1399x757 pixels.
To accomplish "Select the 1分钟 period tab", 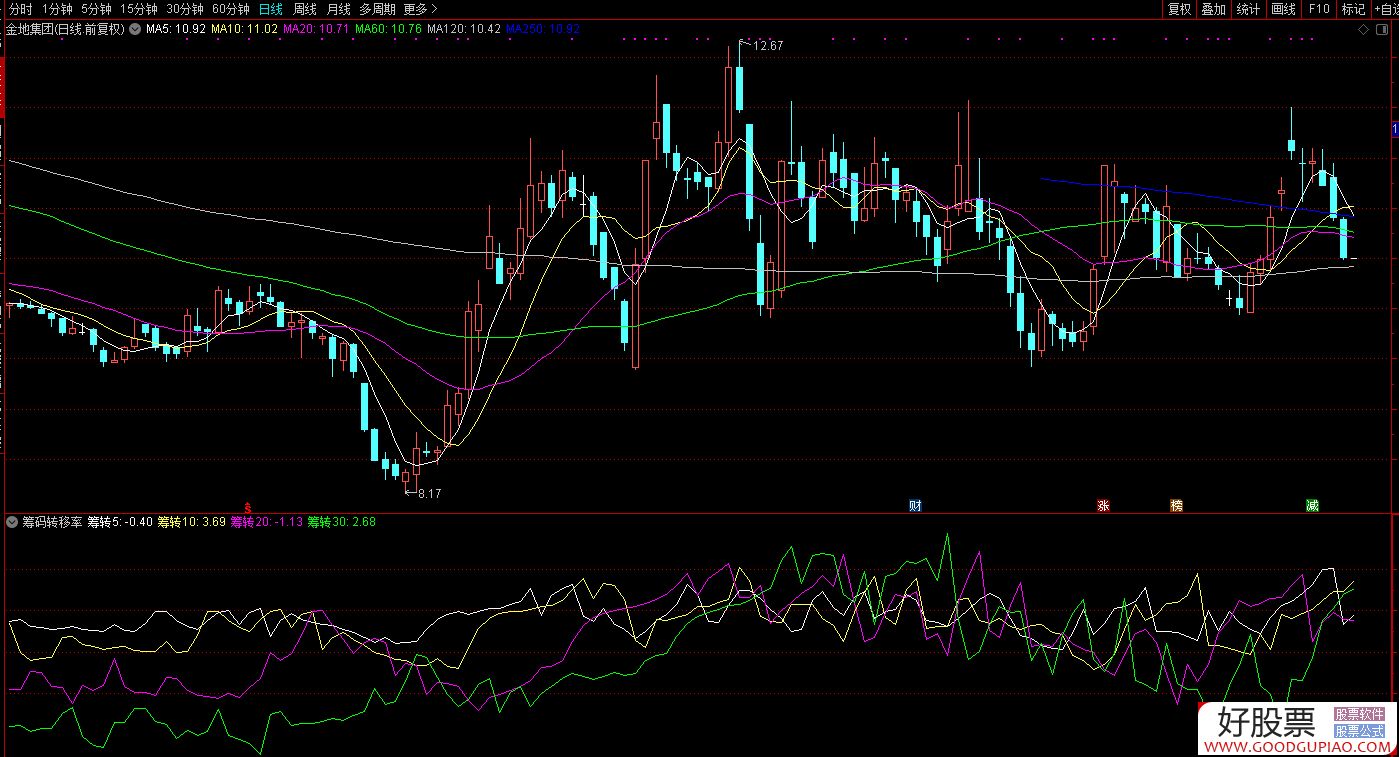I will [58, 9].
